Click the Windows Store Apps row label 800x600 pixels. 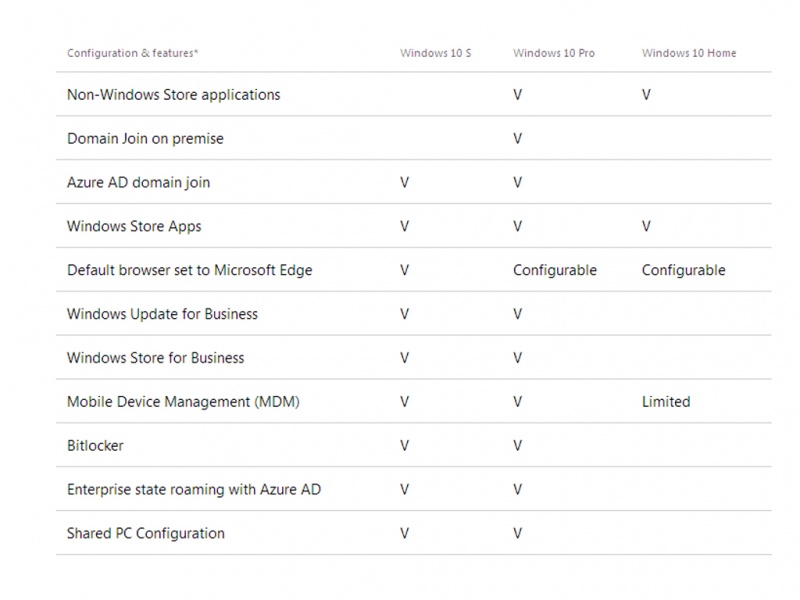pos(134,227)
